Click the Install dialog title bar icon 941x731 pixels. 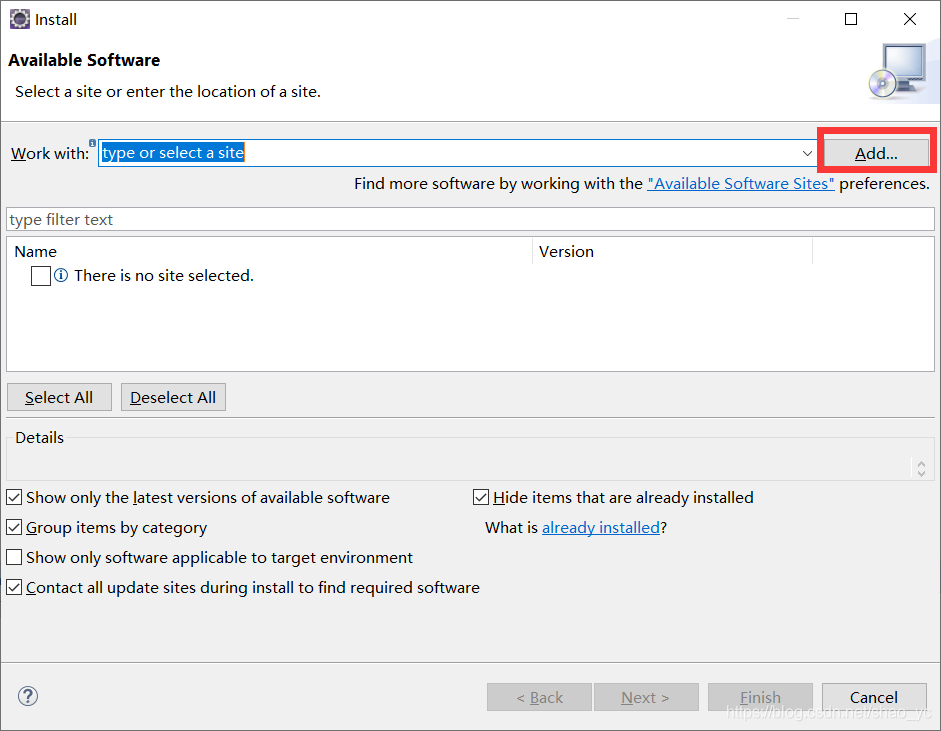coord(19,19)
